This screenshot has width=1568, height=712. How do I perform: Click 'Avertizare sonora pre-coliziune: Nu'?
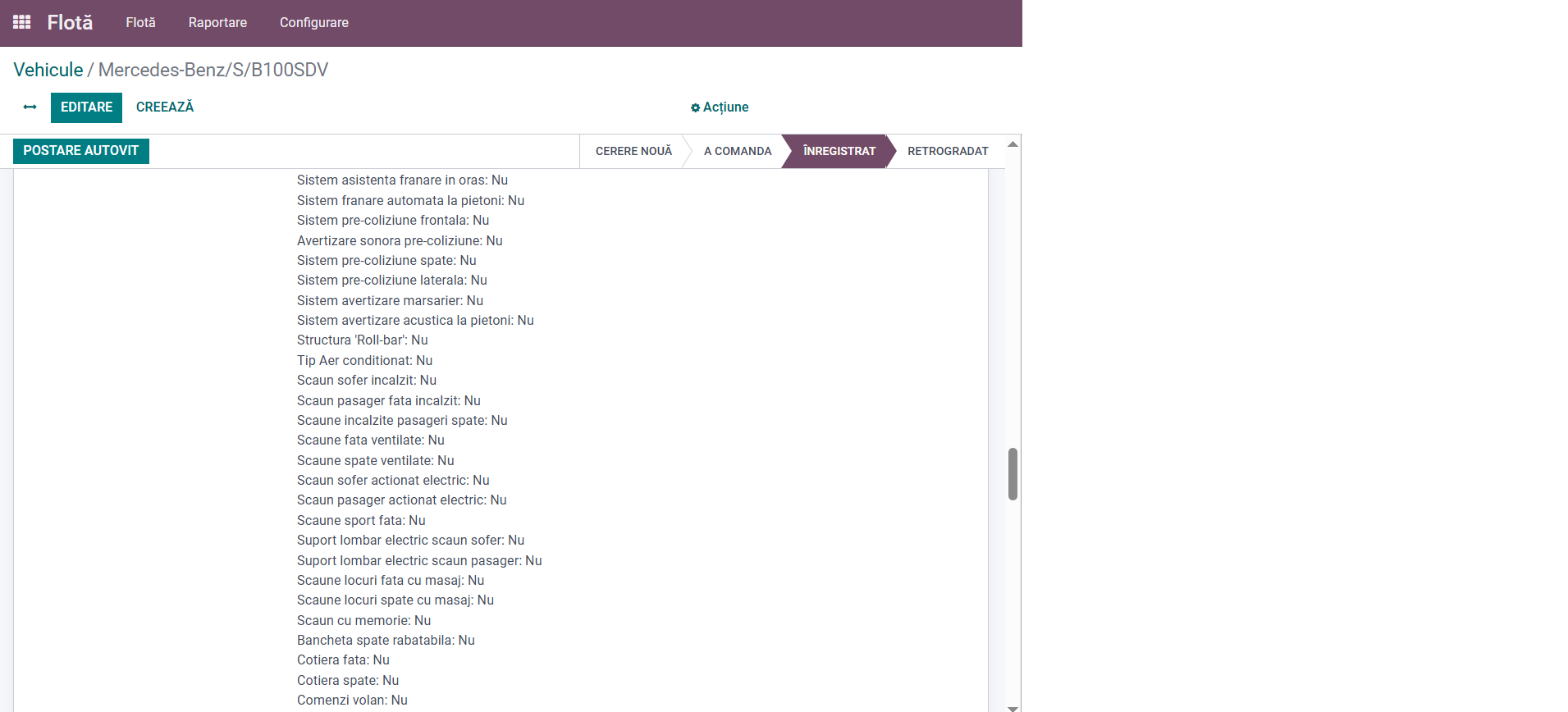[x=400, y=240]
